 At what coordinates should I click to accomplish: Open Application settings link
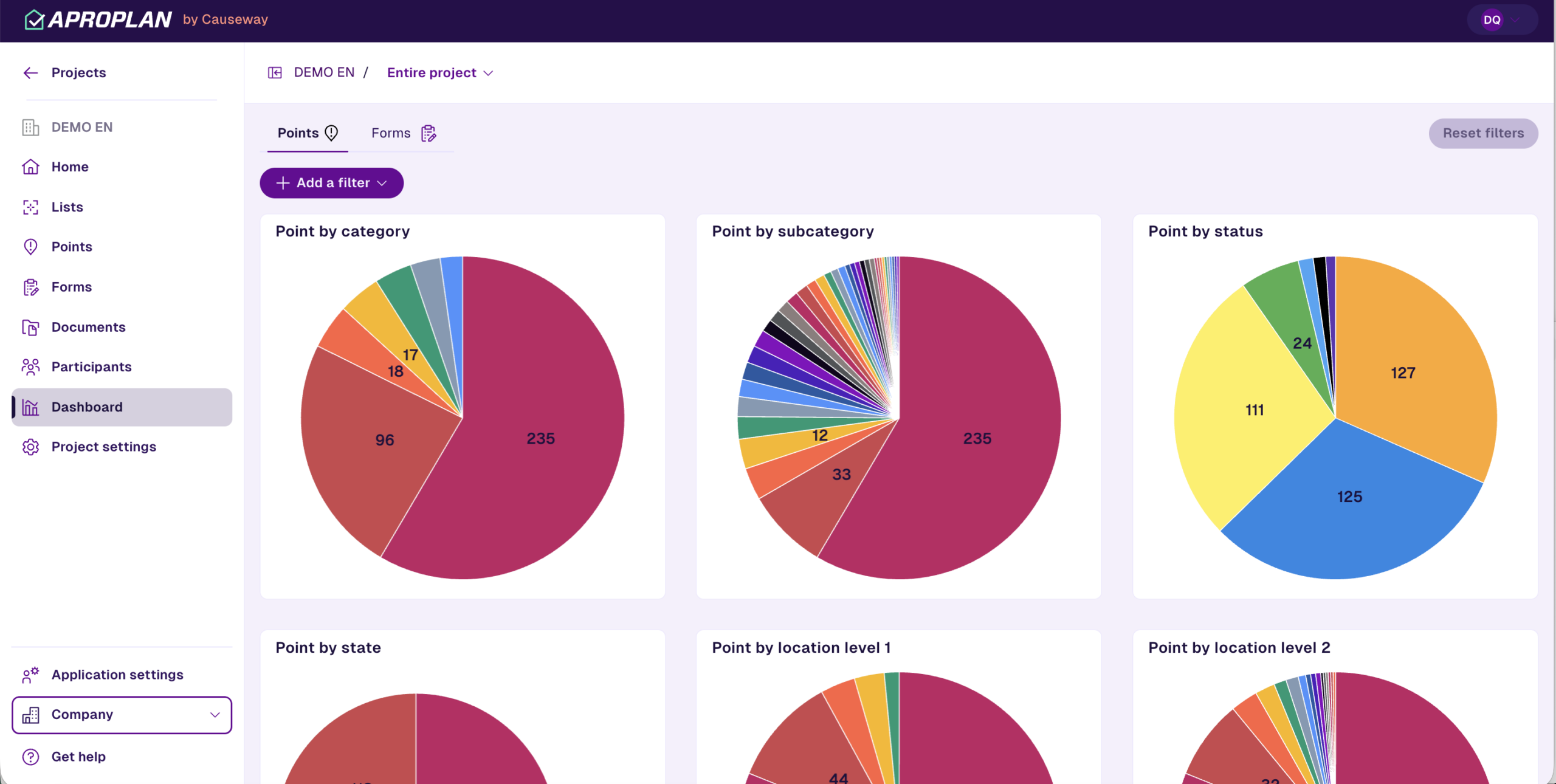117,675
